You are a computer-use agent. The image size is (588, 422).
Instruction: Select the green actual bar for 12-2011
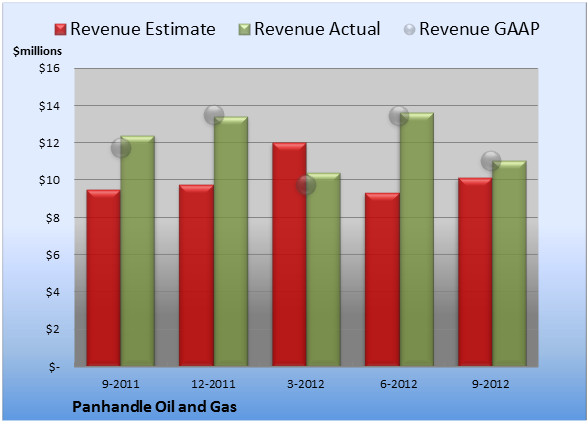coord(231,241)
